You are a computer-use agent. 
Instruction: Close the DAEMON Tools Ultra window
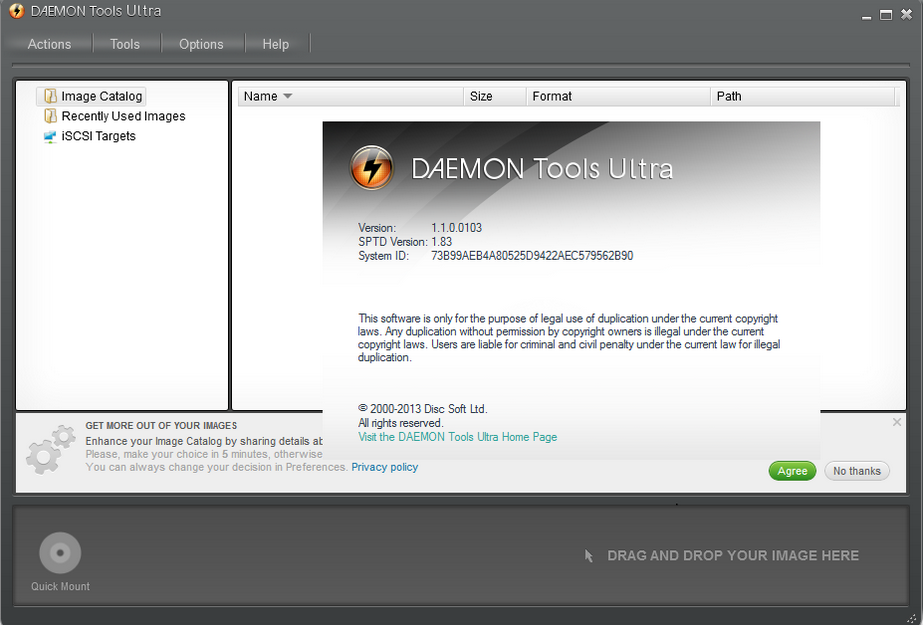coord(907,15)
